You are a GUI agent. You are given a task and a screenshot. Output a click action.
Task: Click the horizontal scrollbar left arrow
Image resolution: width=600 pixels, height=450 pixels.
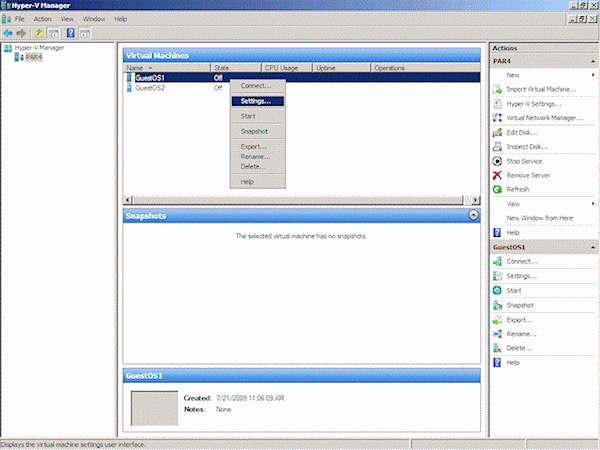tap(128, 200)
